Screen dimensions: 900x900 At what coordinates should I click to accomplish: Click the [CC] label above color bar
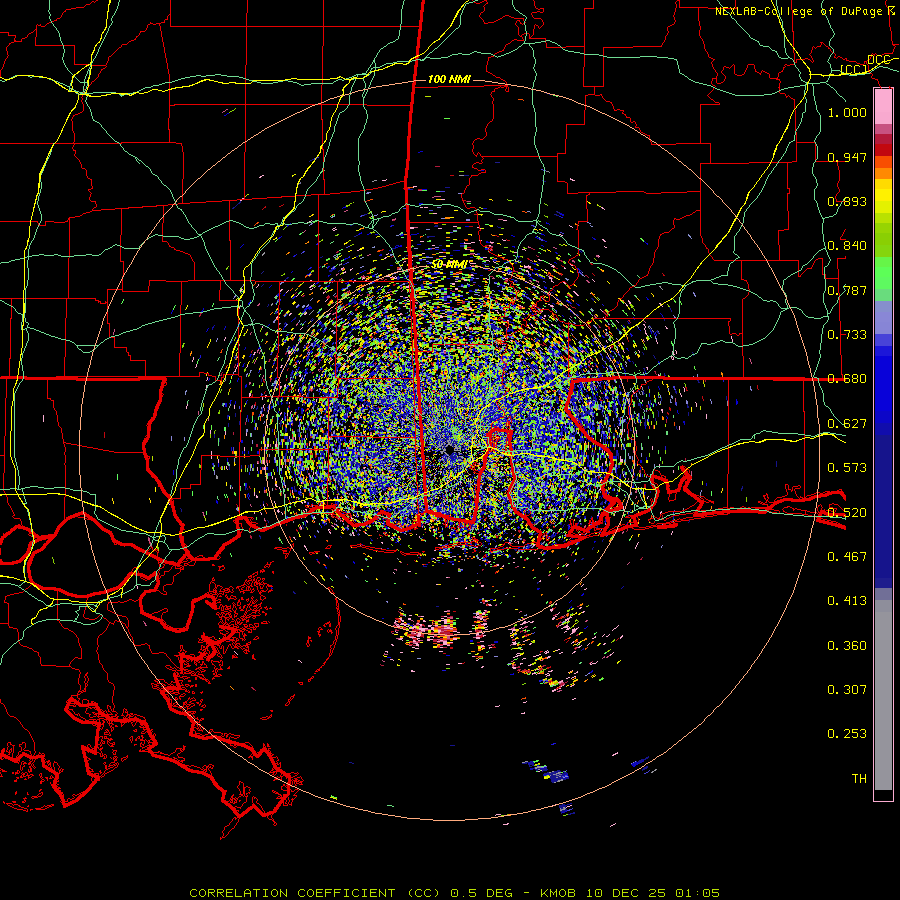854,70
